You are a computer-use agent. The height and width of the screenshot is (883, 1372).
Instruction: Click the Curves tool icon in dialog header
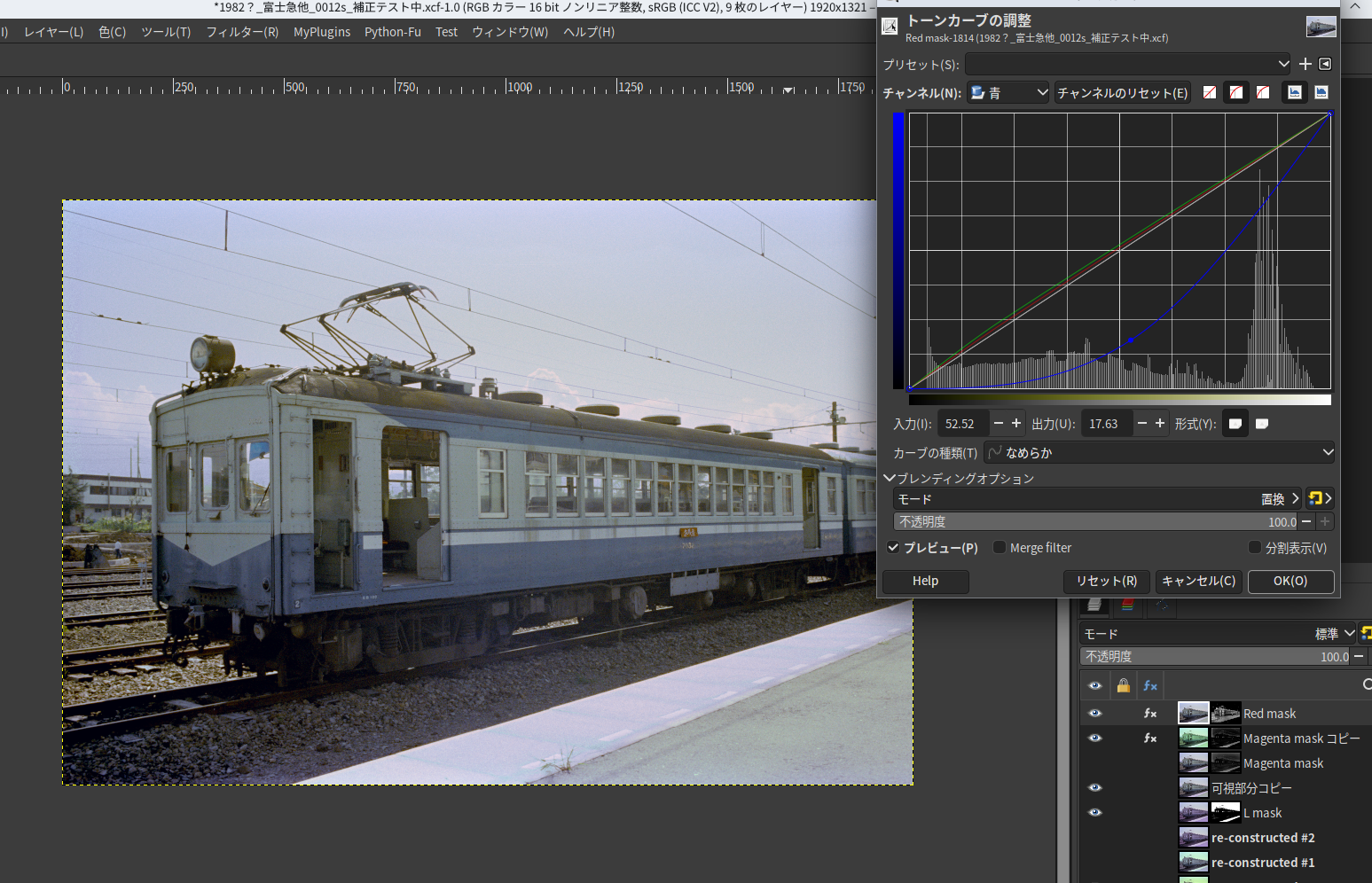[x=890, y=27]
